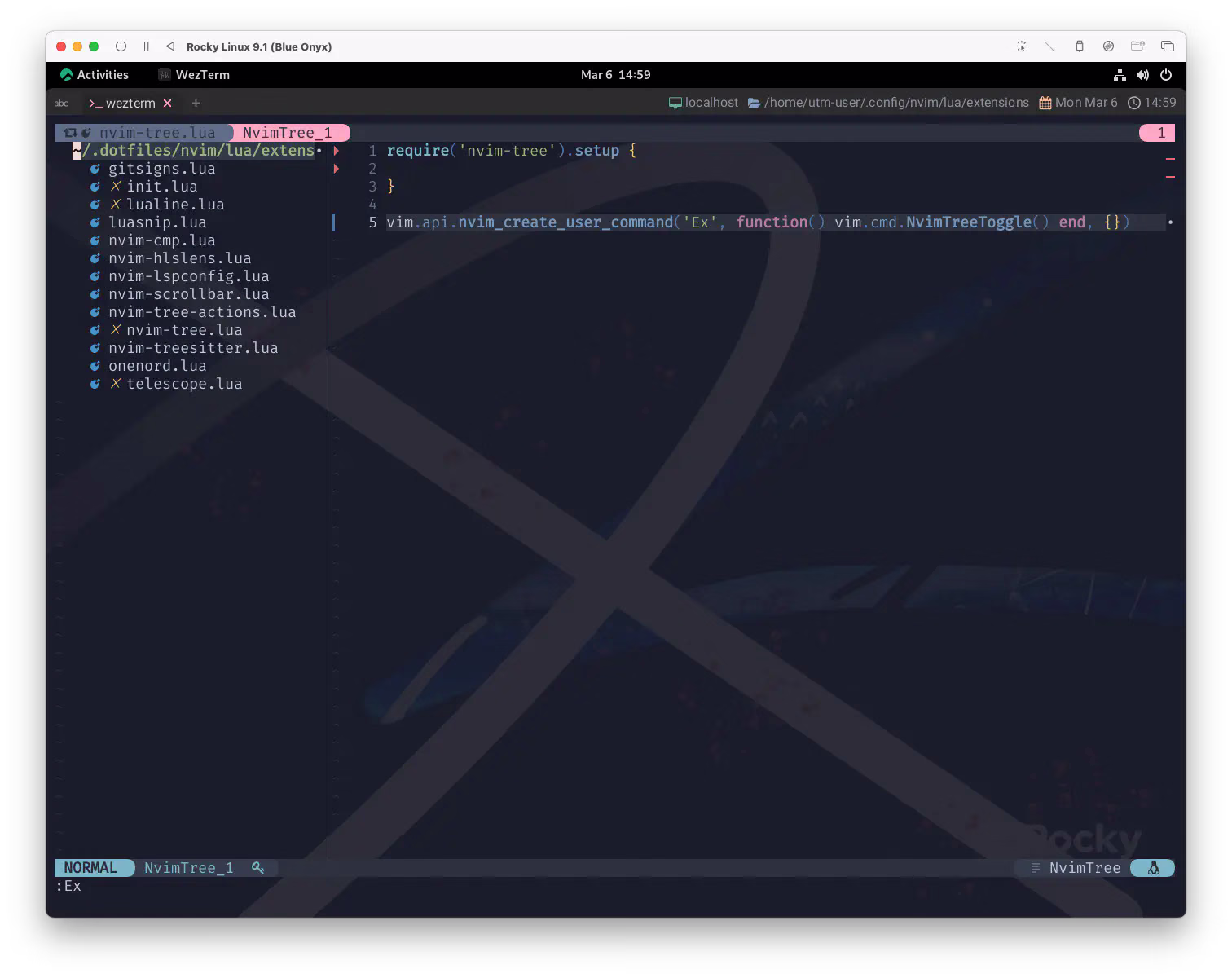Open nvim-lspconfig.lua in the tree
The width and height of the screenshot is (1232, 978).
click(189, 276)
